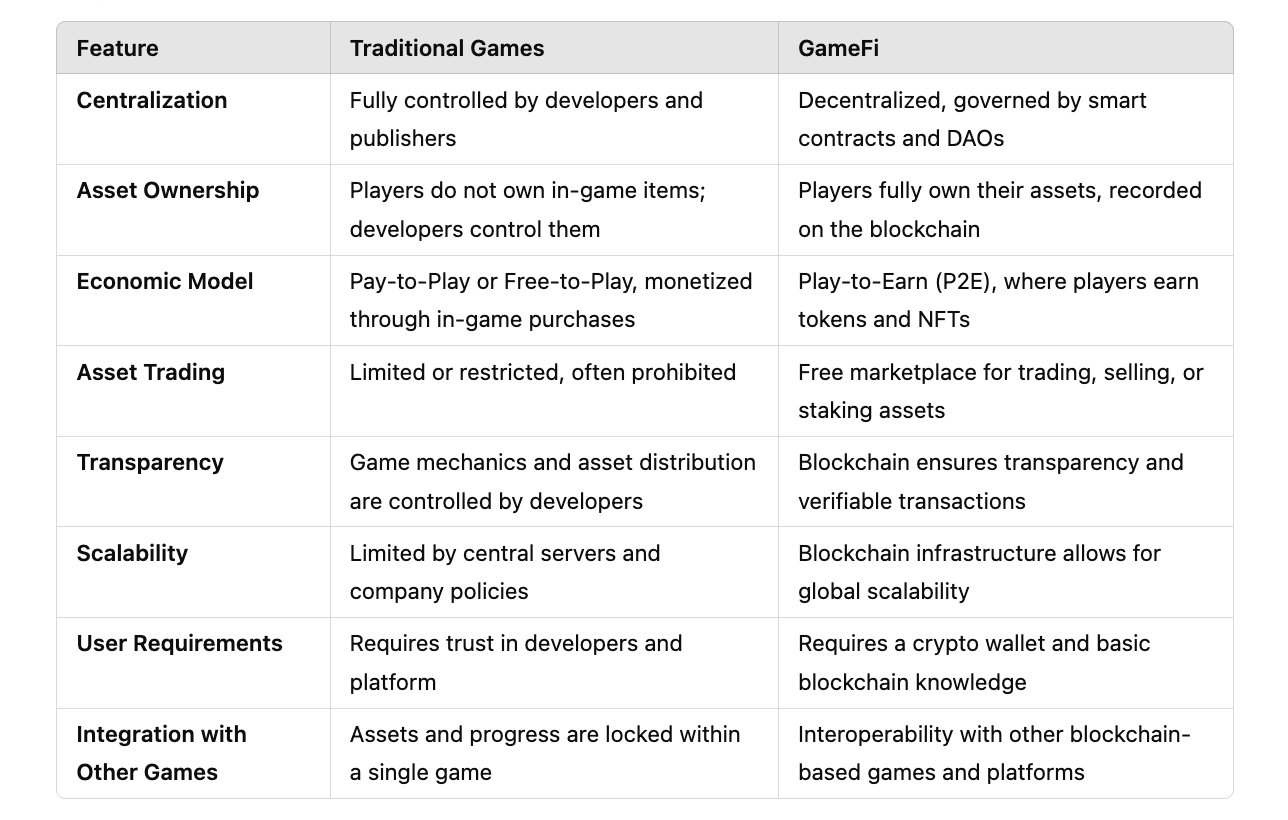This screenshot has height=820, width=1288.
Task: Click the 'Fully controlled by developers' cell
Action: tap(526, 119)
